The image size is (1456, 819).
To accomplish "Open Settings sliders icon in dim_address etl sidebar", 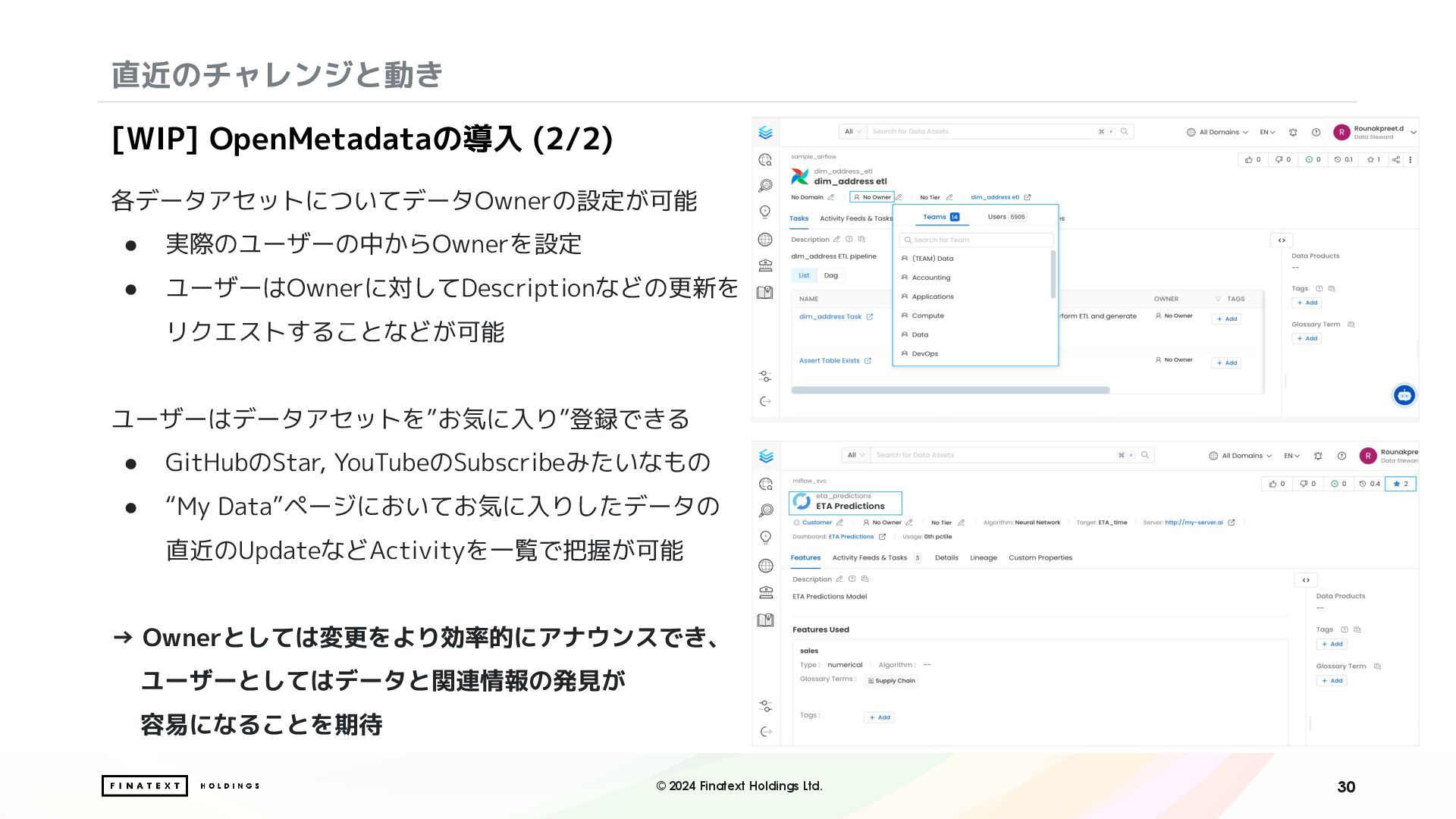I will [x=765, y=376].
